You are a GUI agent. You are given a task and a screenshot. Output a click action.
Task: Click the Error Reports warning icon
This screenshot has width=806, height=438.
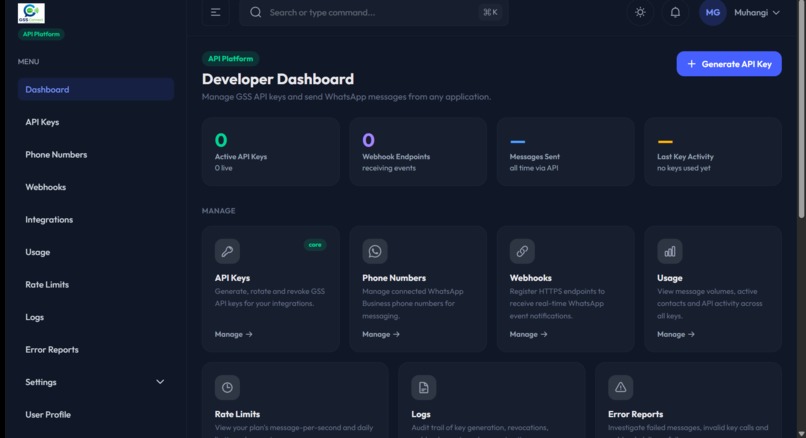[620, 388]
